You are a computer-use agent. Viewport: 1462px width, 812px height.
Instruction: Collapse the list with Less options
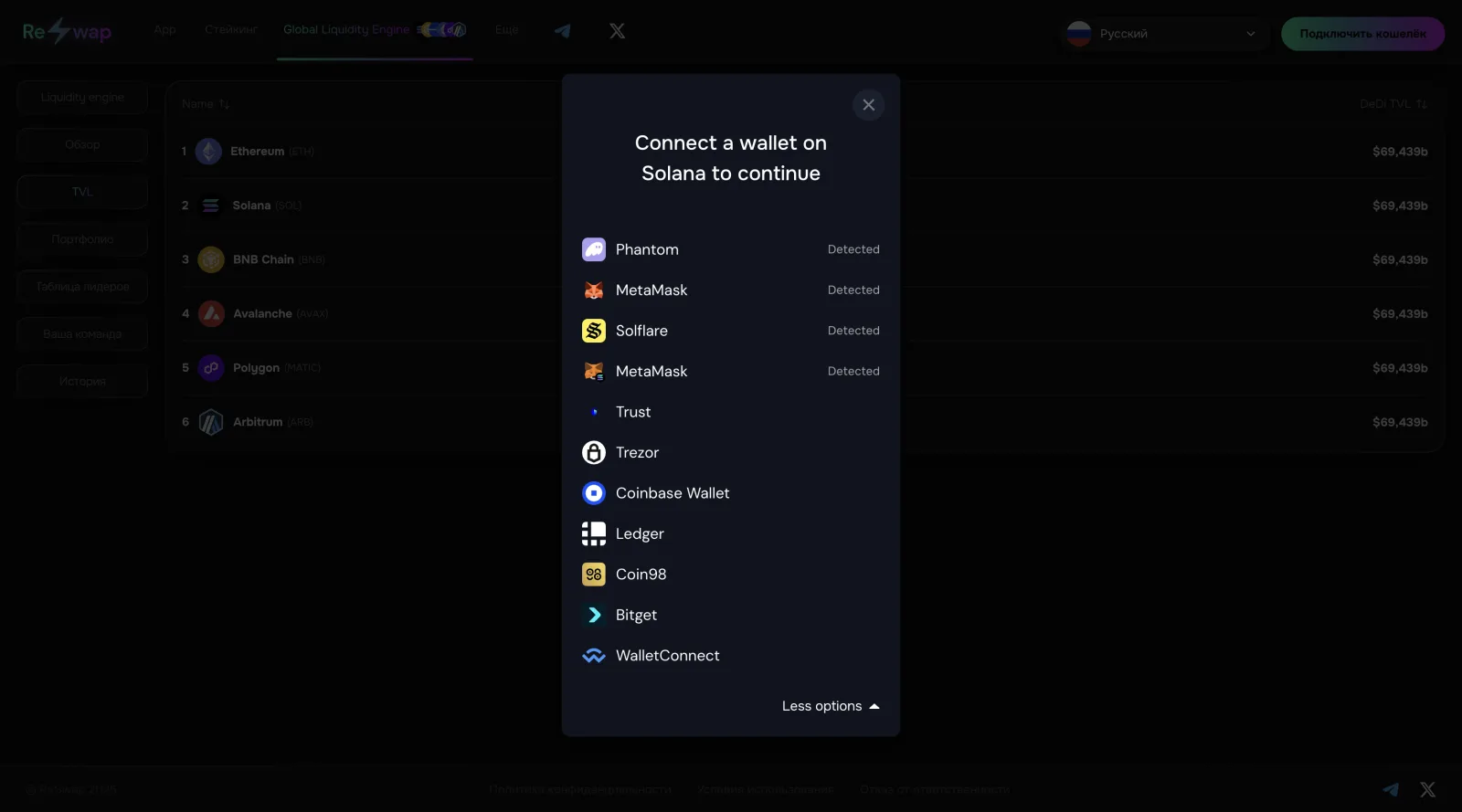pyautogui.click(x=831, y=706)
